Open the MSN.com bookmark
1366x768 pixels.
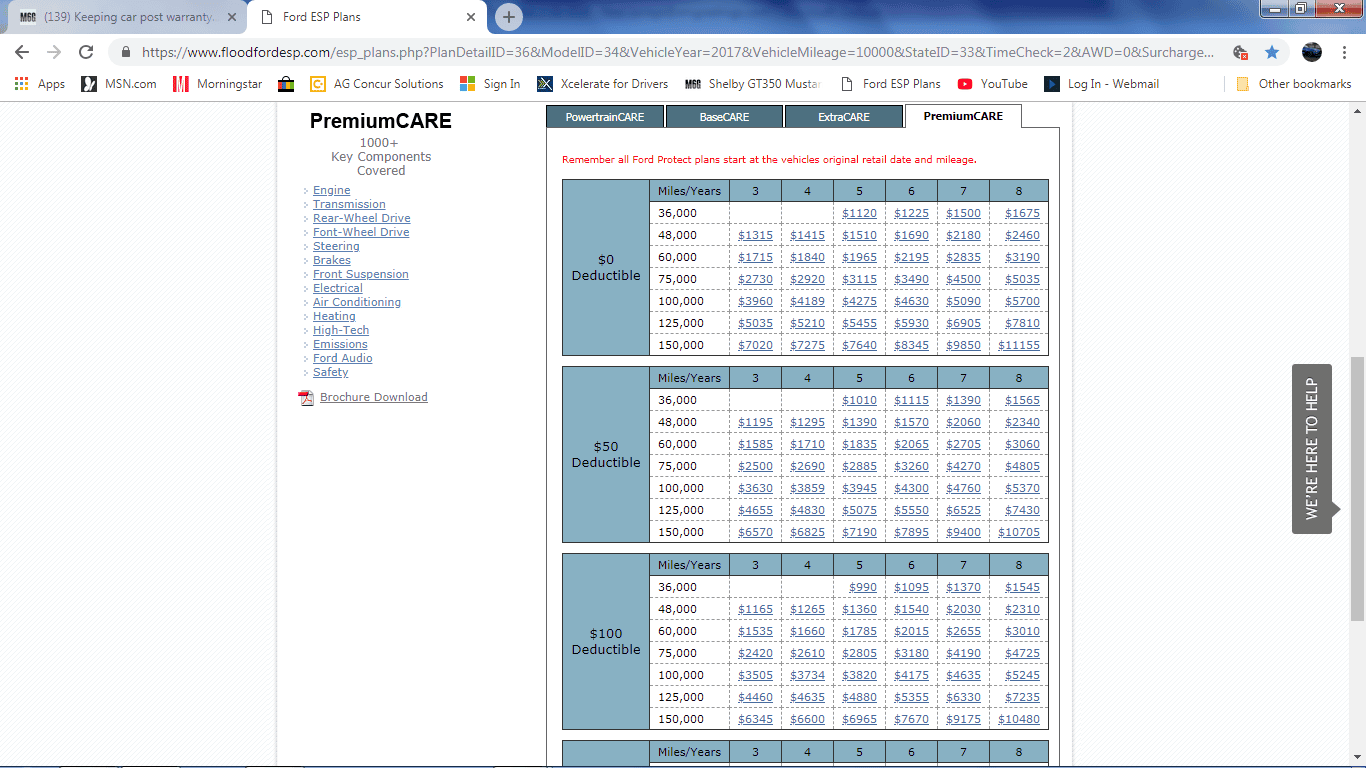[119, 84]
